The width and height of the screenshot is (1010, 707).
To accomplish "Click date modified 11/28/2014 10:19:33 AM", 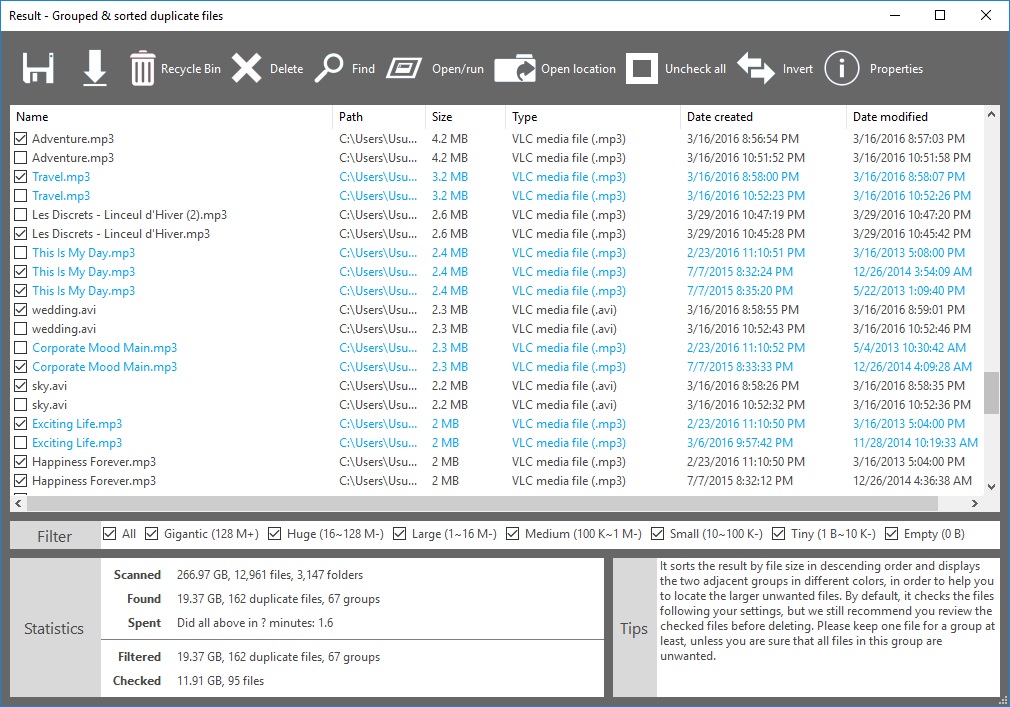I will pyautogui.click(x=915, y=443).
